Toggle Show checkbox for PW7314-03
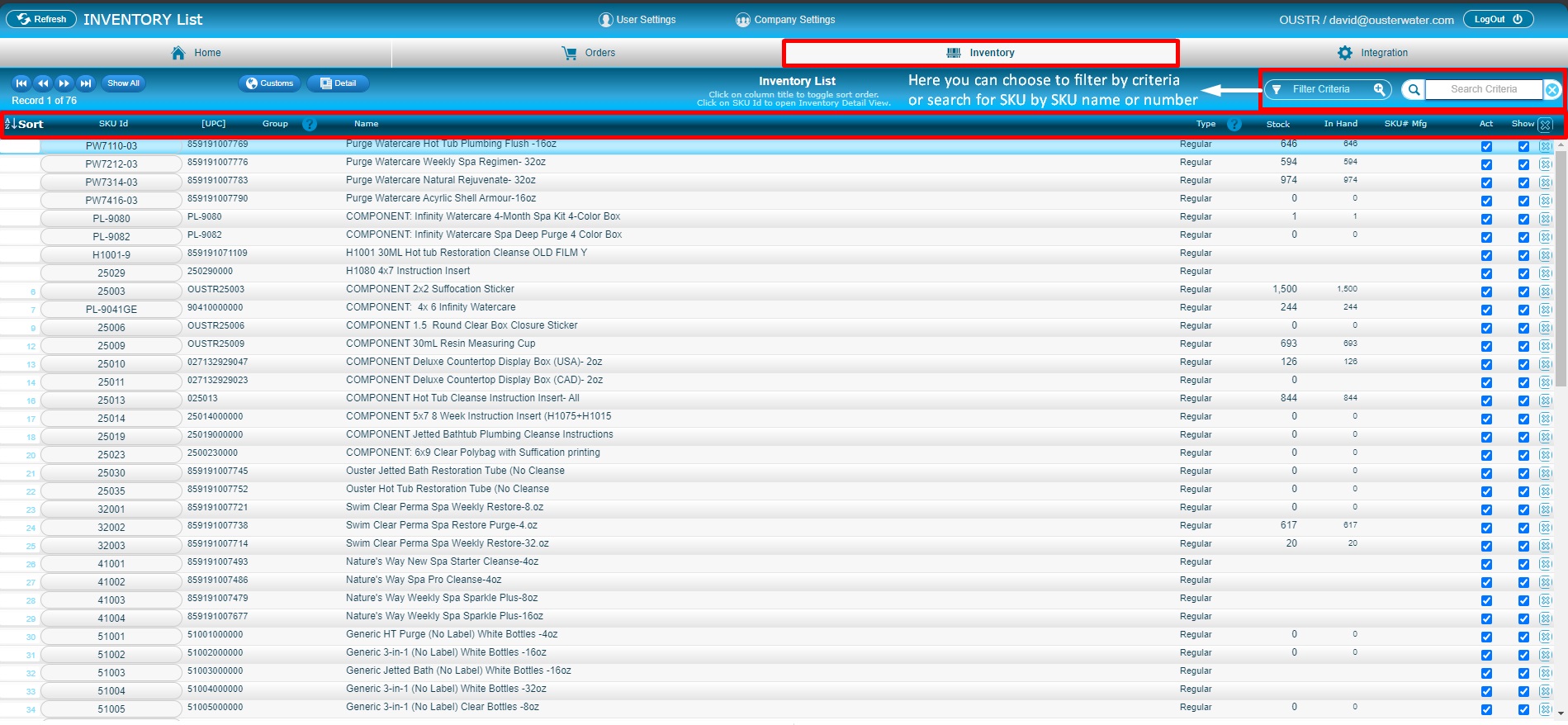Image resolution: width=1568 pixels, height=725 pixels. (x=1523, y=182)
